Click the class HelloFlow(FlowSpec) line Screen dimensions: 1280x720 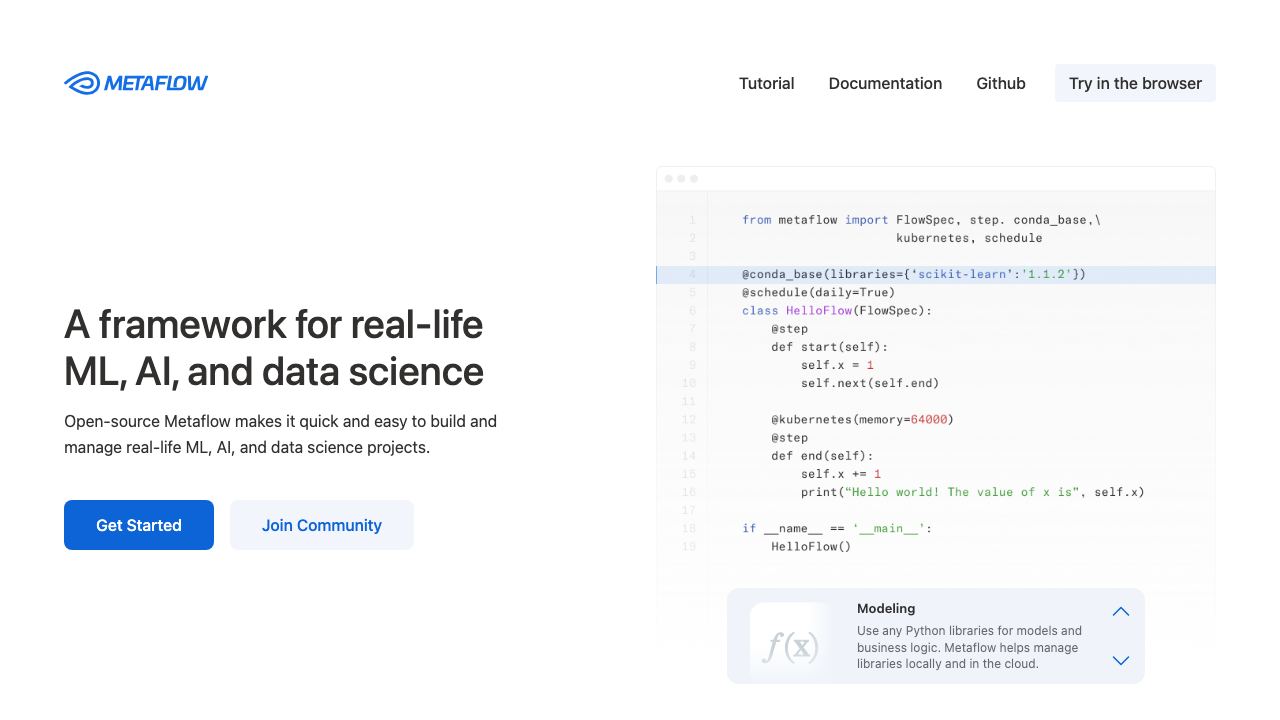pos(837,310)
